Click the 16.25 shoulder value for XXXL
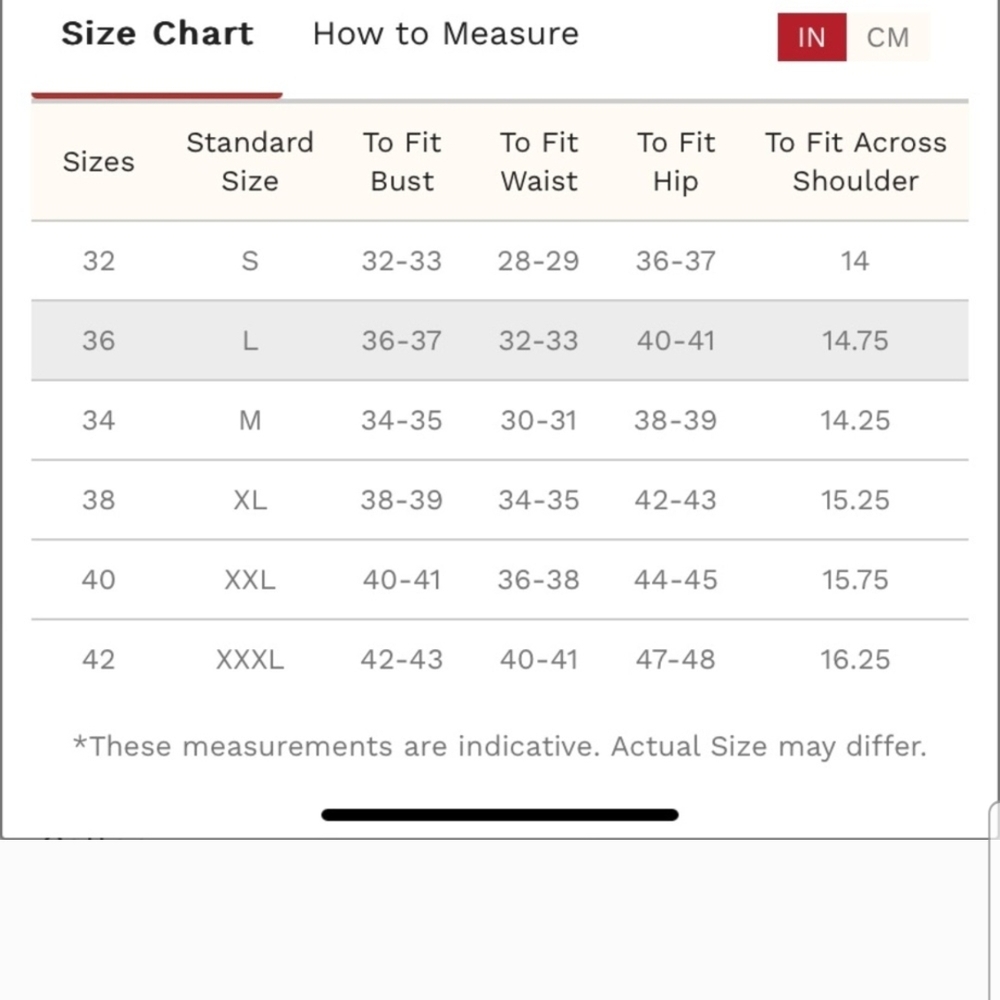The image size is (1000, 1000). click(x=855, y=659)
